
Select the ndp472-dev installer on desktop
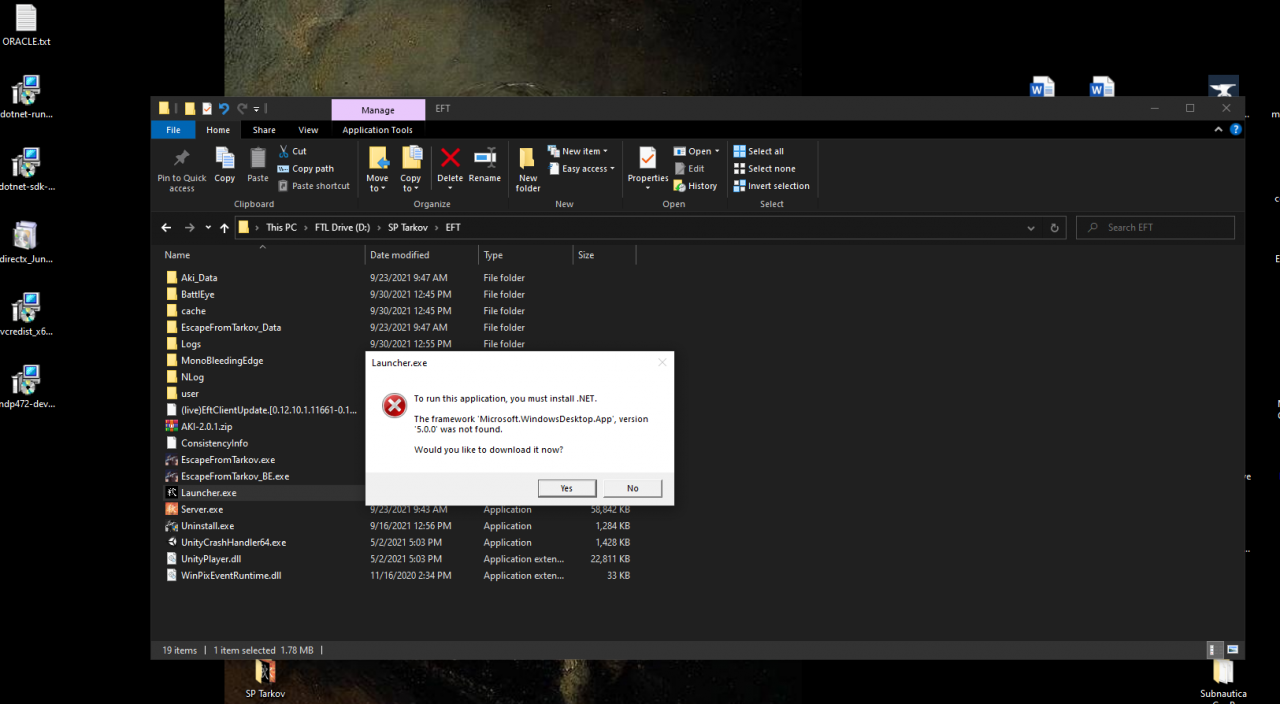click(x=26, y=388)
